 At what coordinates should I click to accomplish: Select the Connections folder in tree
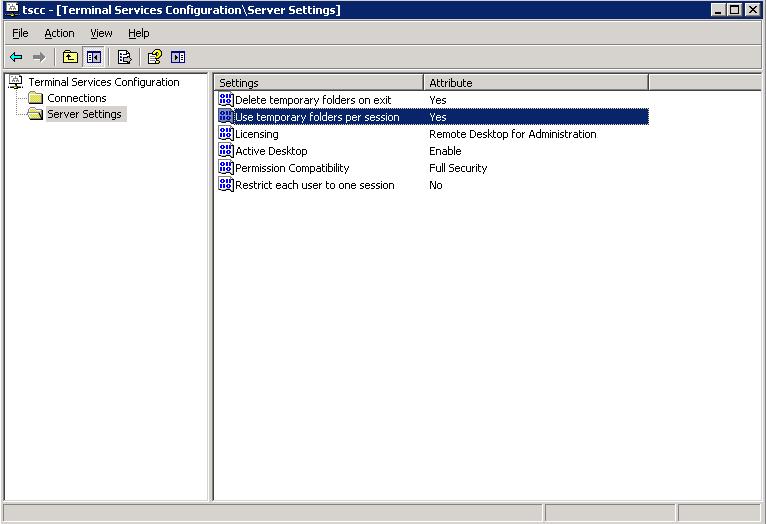coord(76,98)
